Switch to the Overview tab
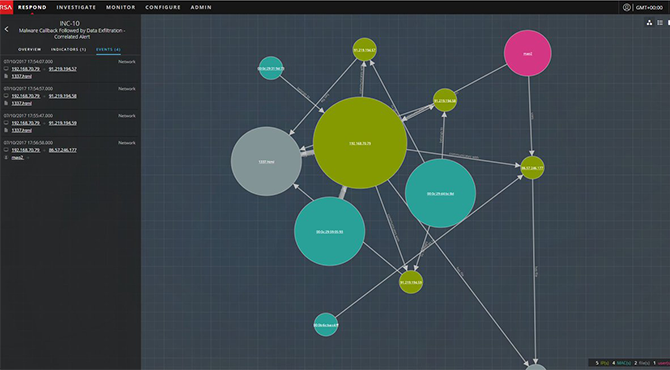This screenshot has height=370, width=670. [29, 50]
